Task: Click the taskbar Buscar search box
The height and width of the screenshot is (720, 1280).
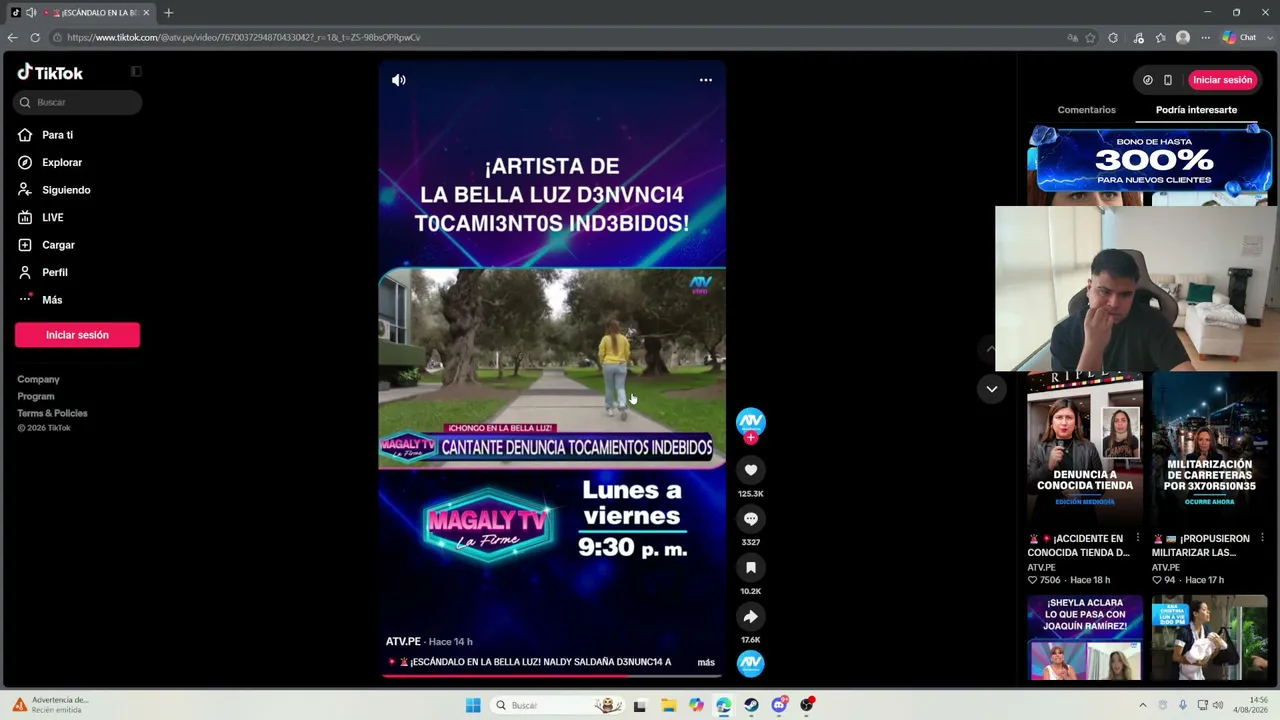Action: pos(560,705)
